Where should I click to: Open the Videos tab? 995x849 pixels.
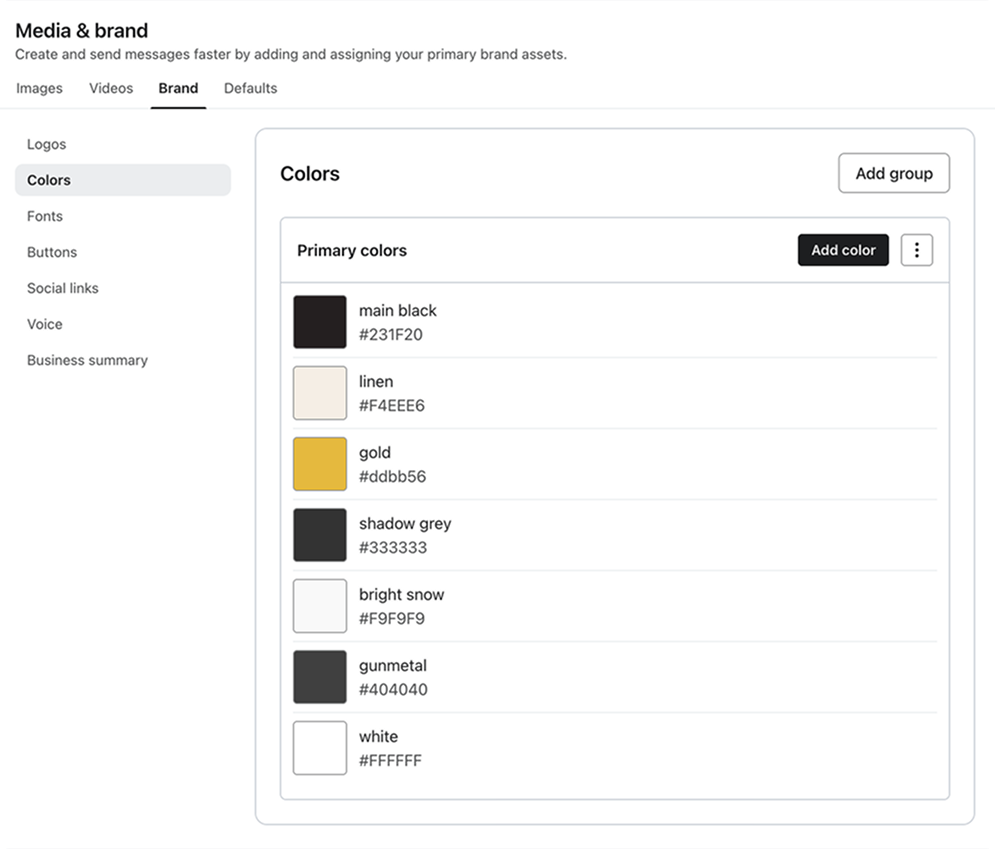pyautogui.click(x=111, y=88)
